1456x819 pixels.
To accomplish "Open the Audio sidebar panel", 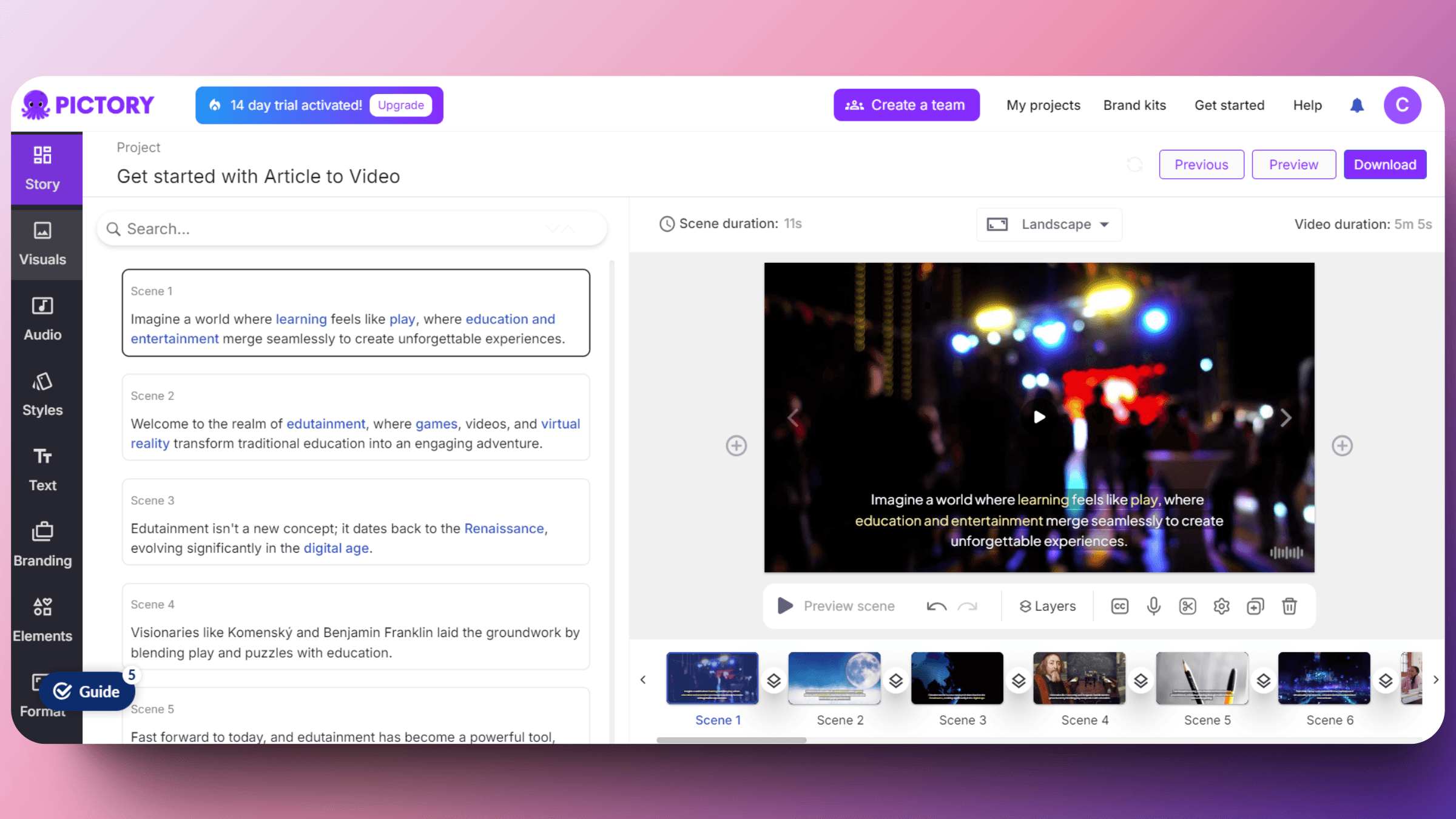I will pyautogui.click(x=42, y=319).
